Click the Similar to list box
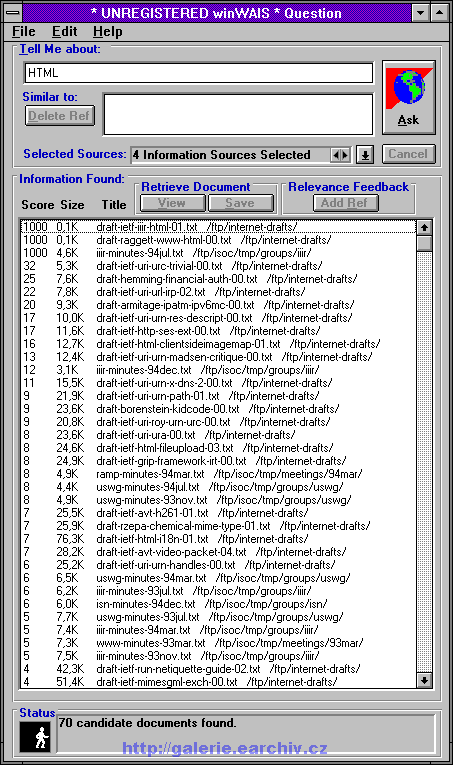 coord(238,114)
